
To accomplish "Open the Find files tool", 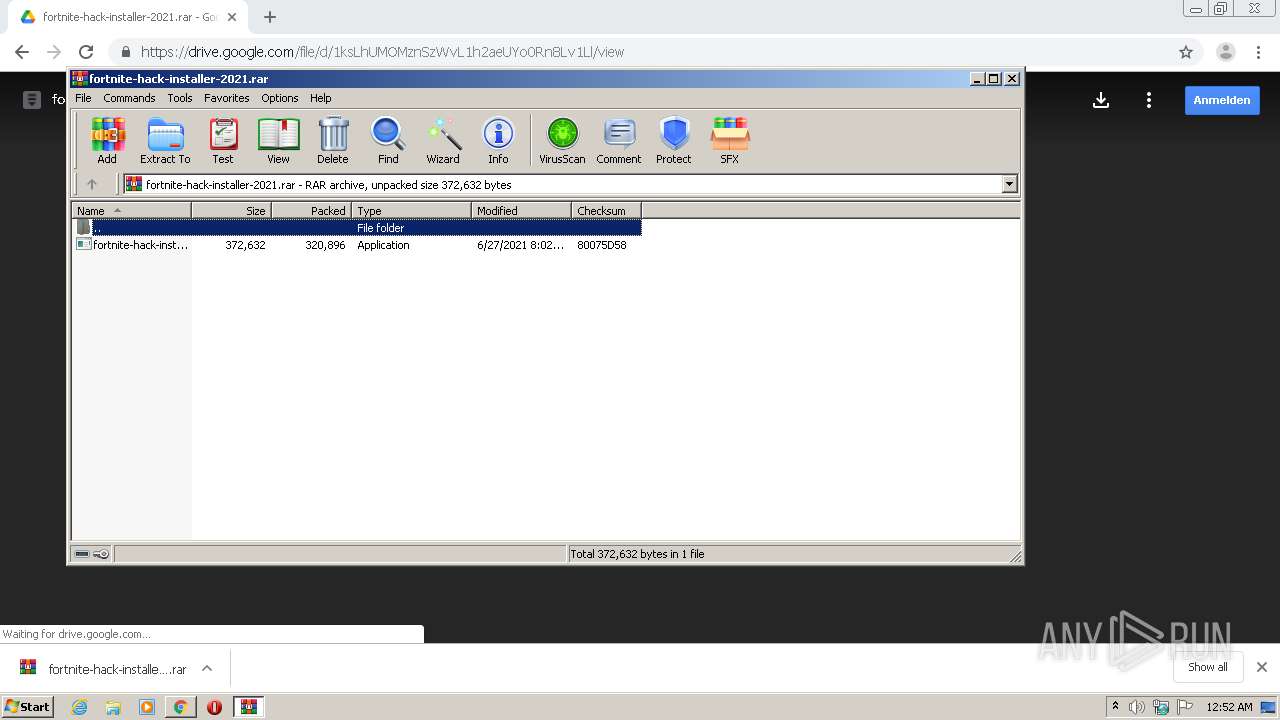I will click(388, 140).
